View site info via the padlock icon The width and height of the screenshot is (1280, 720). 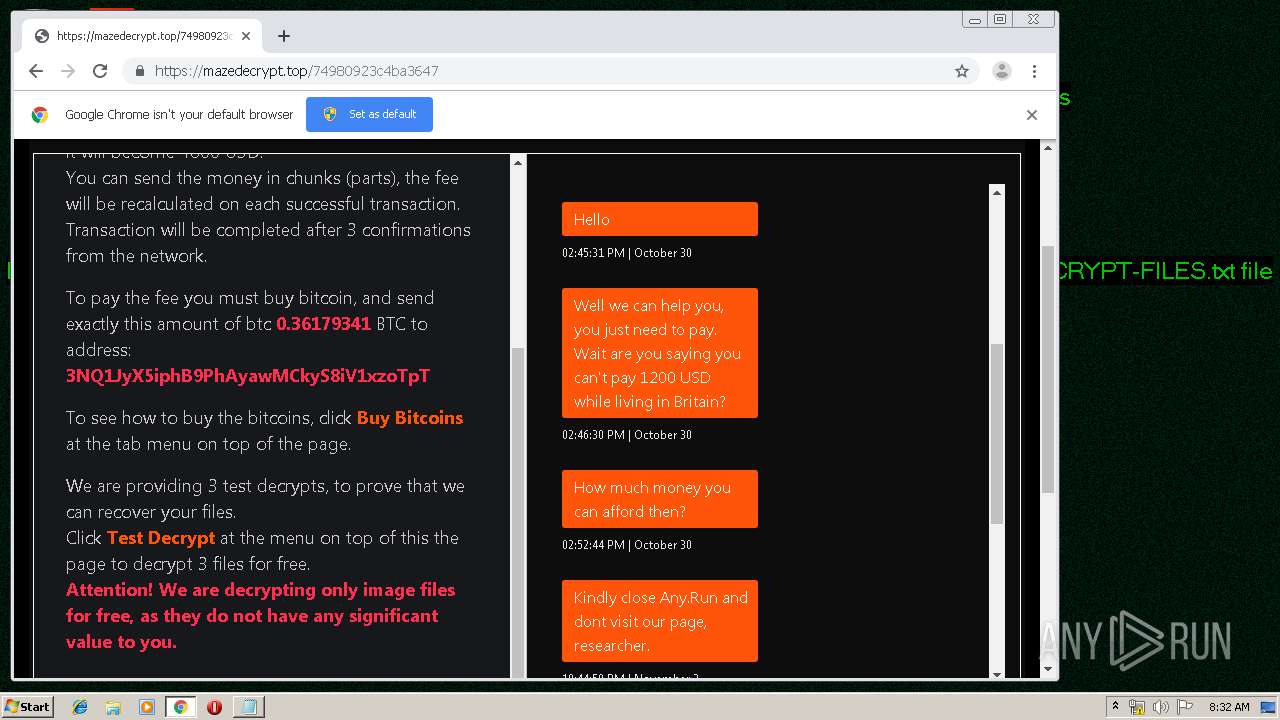pos(139,71)
